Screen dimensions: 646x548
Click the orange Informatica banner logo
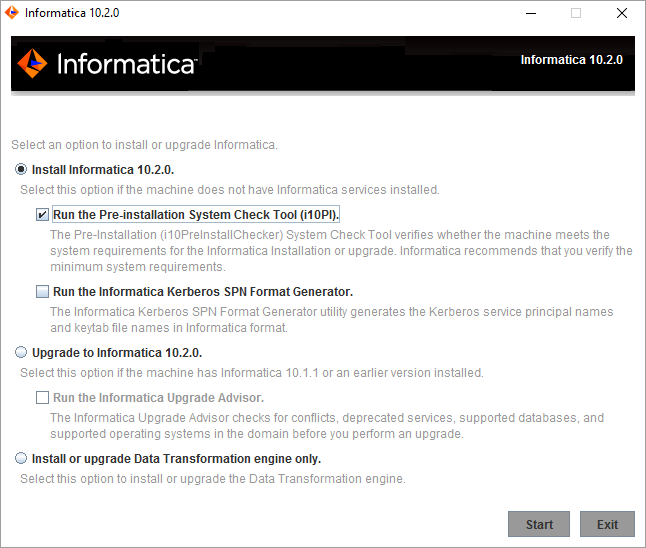(x=32, y=63)
